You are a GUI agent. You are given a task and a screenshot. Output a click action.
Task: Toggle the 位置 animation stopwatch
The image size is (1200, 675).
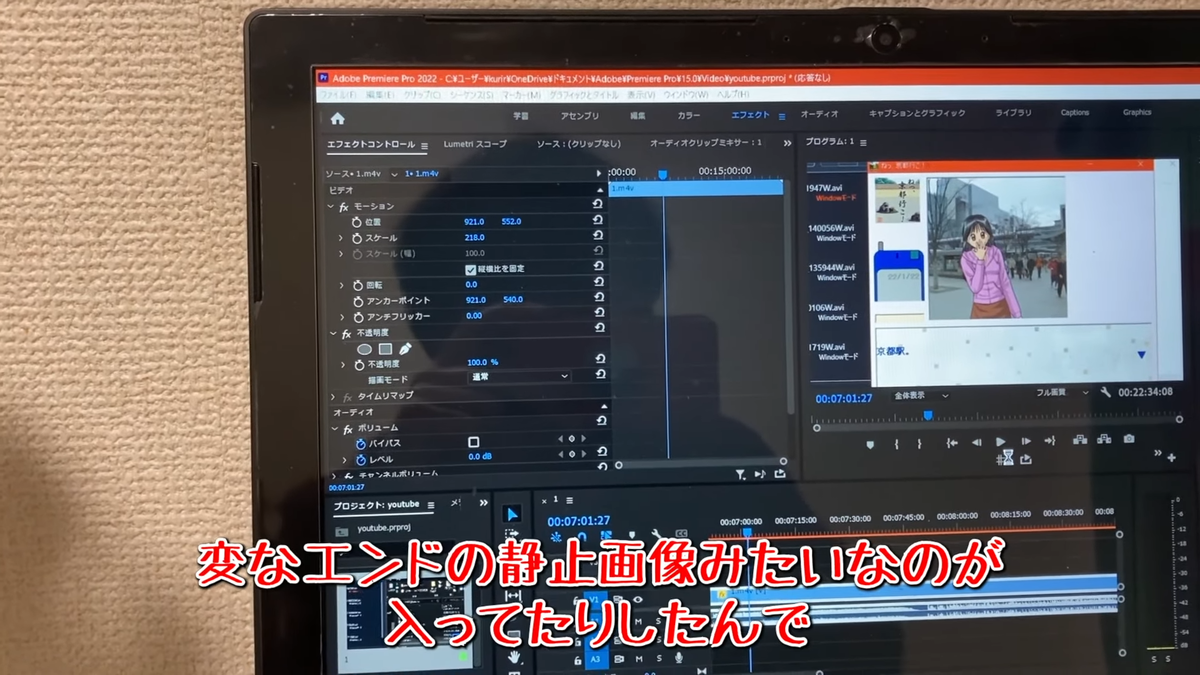[x=357, y=221]
